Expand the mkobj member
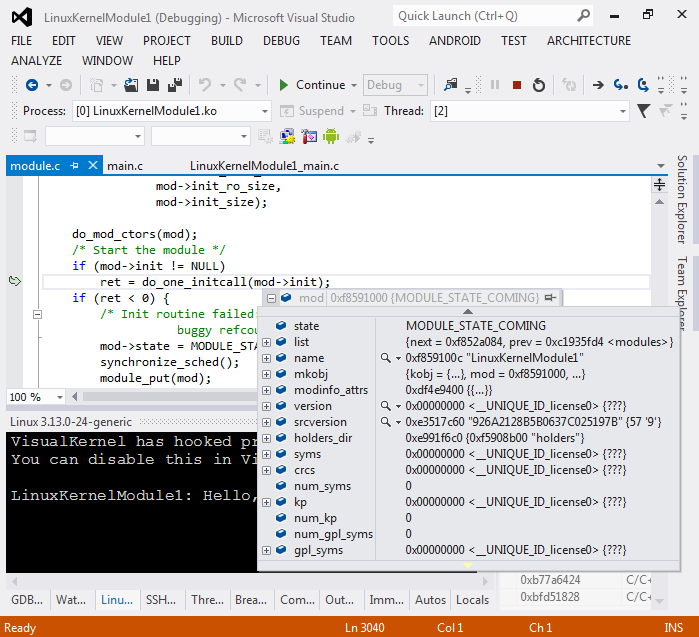The width and height of the screenshot is (699, 637). 267,374
